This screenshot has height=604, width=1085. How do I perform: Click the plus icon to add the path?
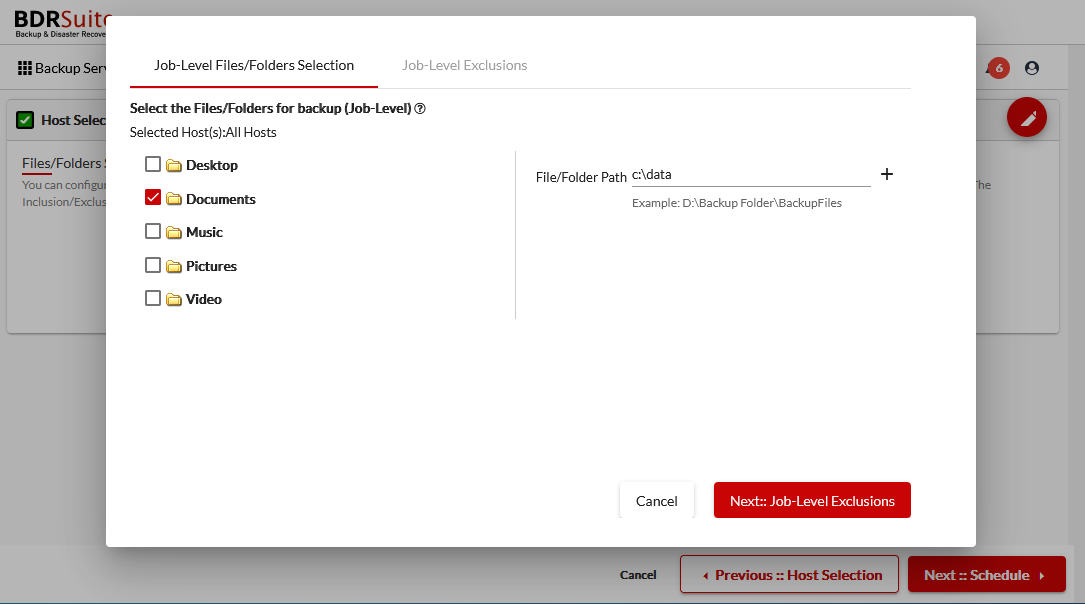[x=887, y=173]
